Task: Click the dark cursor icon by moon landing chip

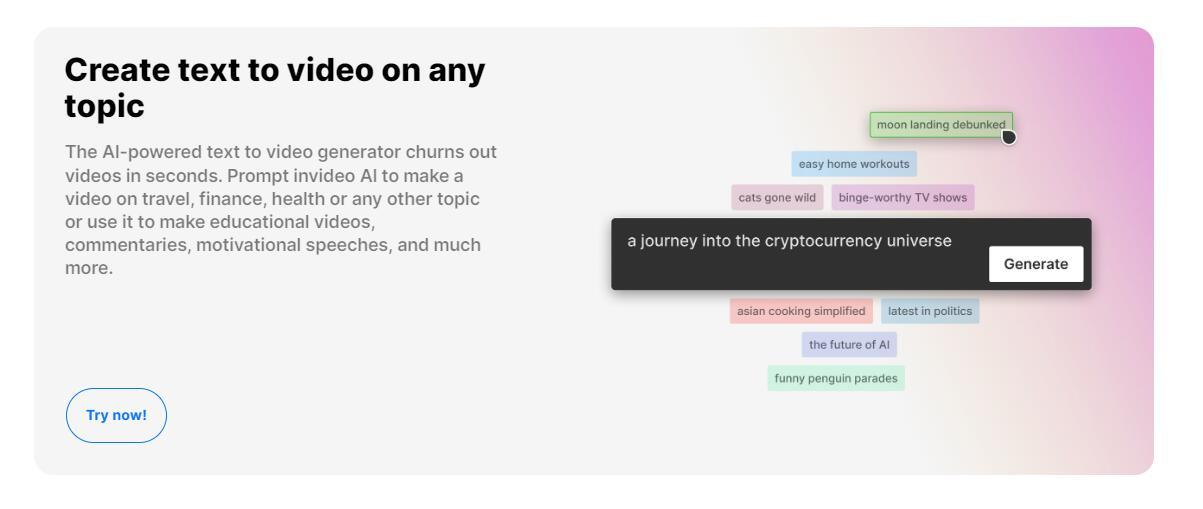Action: click(x=1008, y=137)
